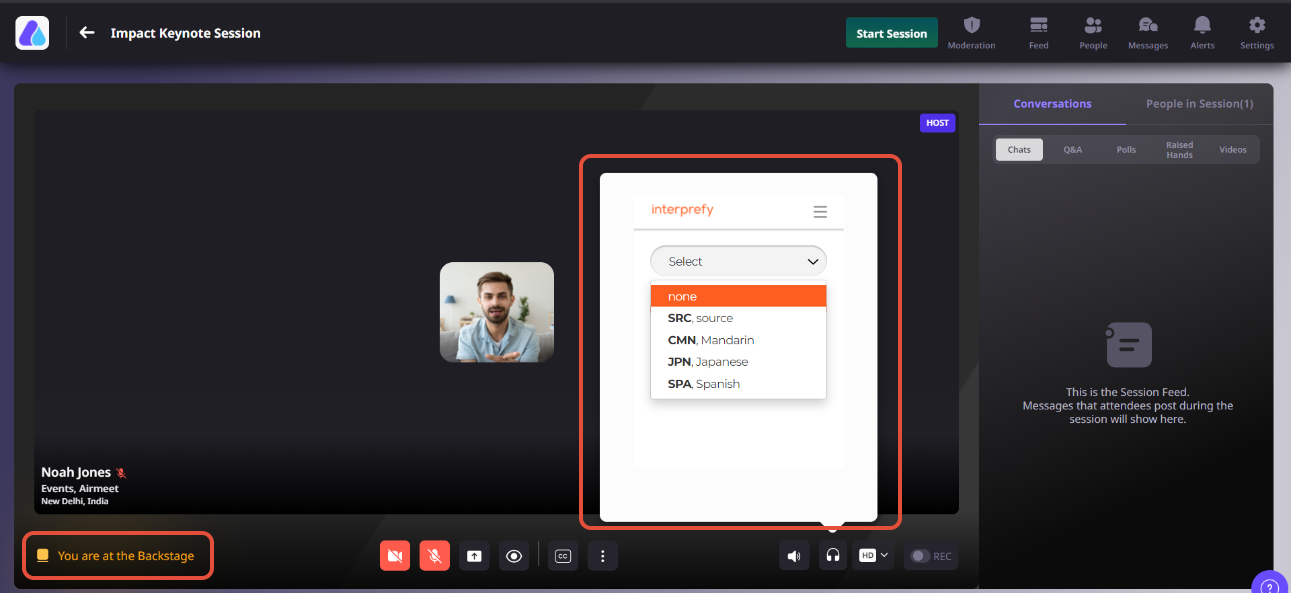Select the Videos tab
Image resolution: width=1291 pixels, height=593 pixels.
pos(1233,150)
